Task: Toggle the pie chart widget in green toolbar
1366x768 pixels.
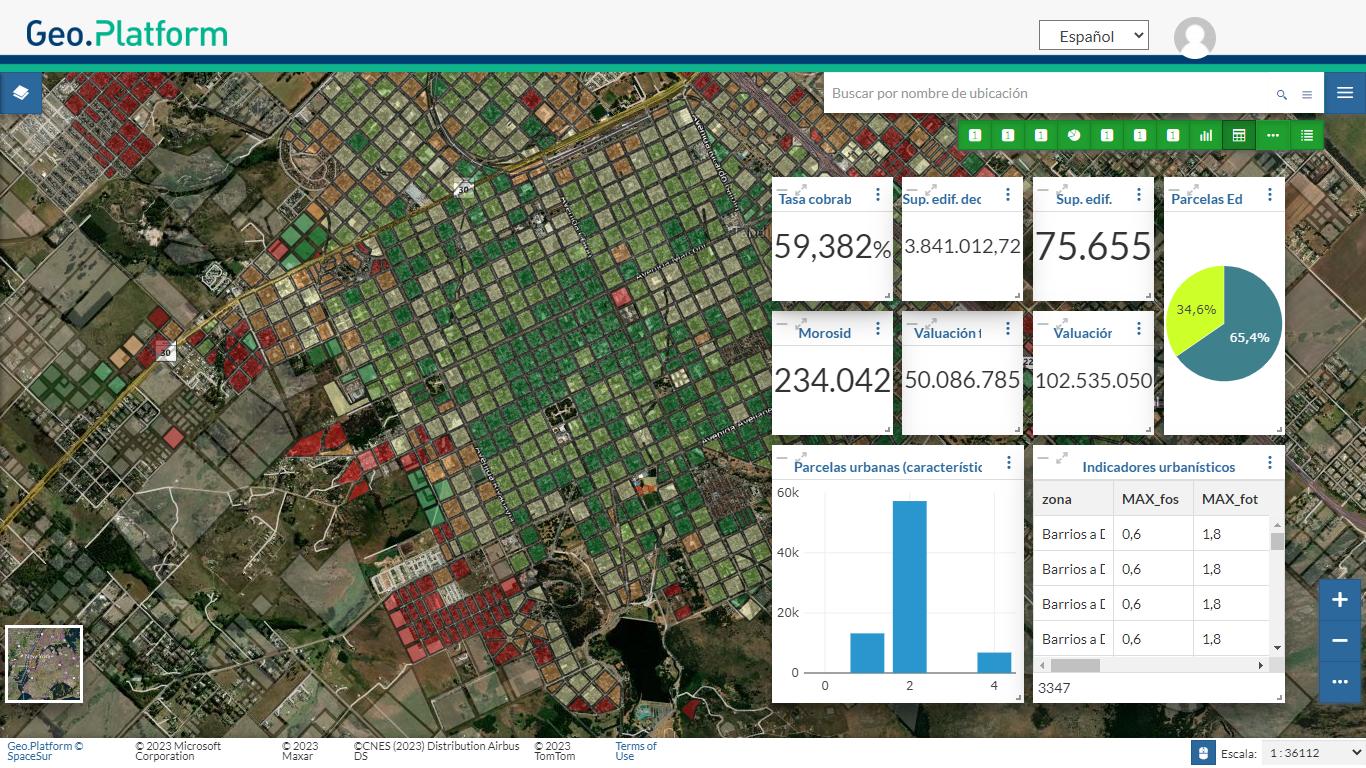Action: [1074, 135]
